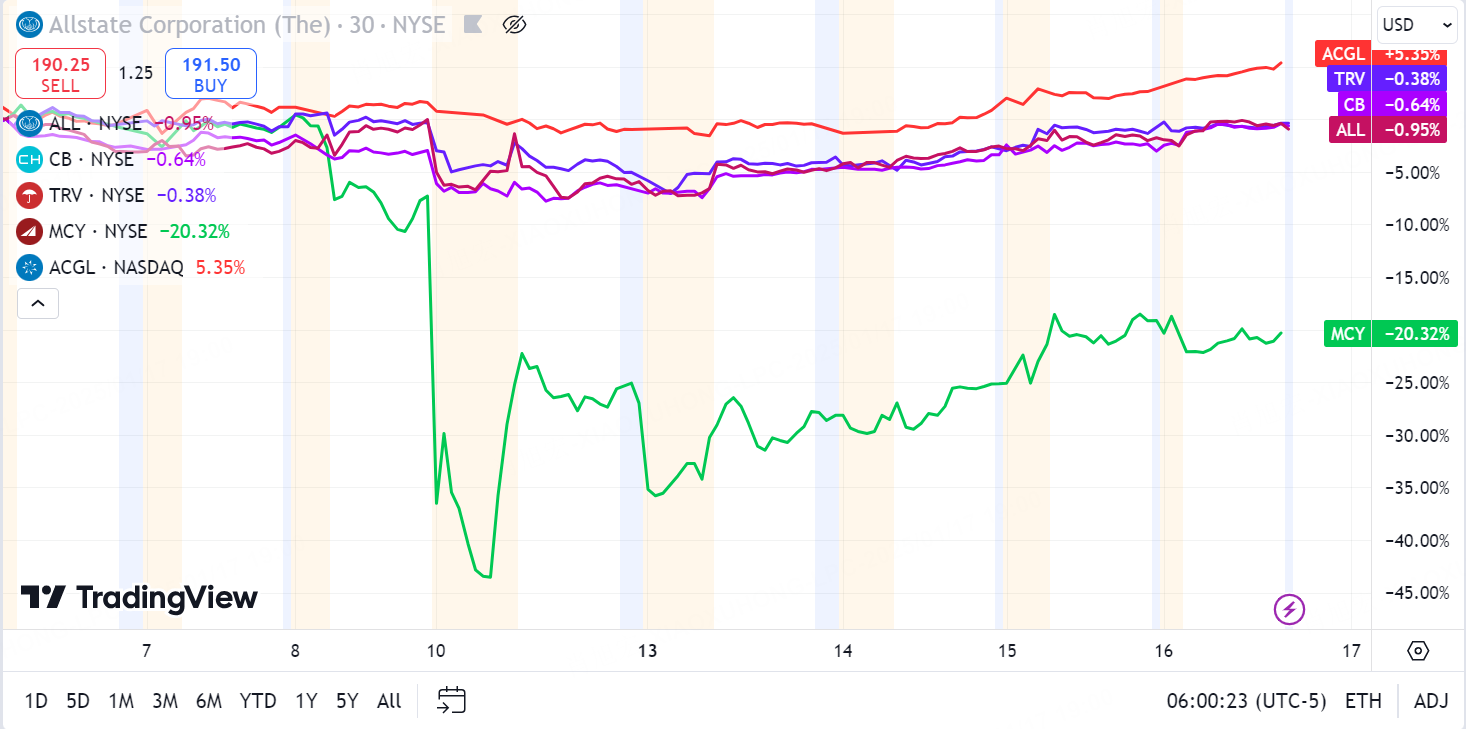1466x729 pixels.
Task: Click the 16 date label on time axis
Action: pos(1163,651)
